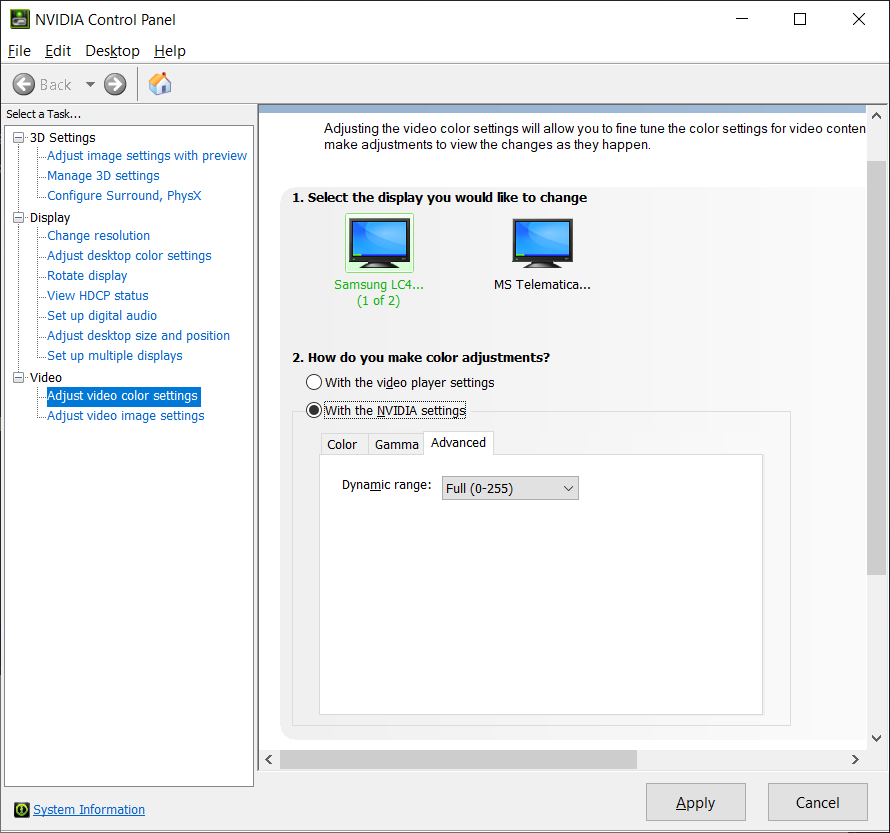This screenshot has height=833, width=890.
Task: Collapse the Video tree node
Action: click(x=19, y=377)
